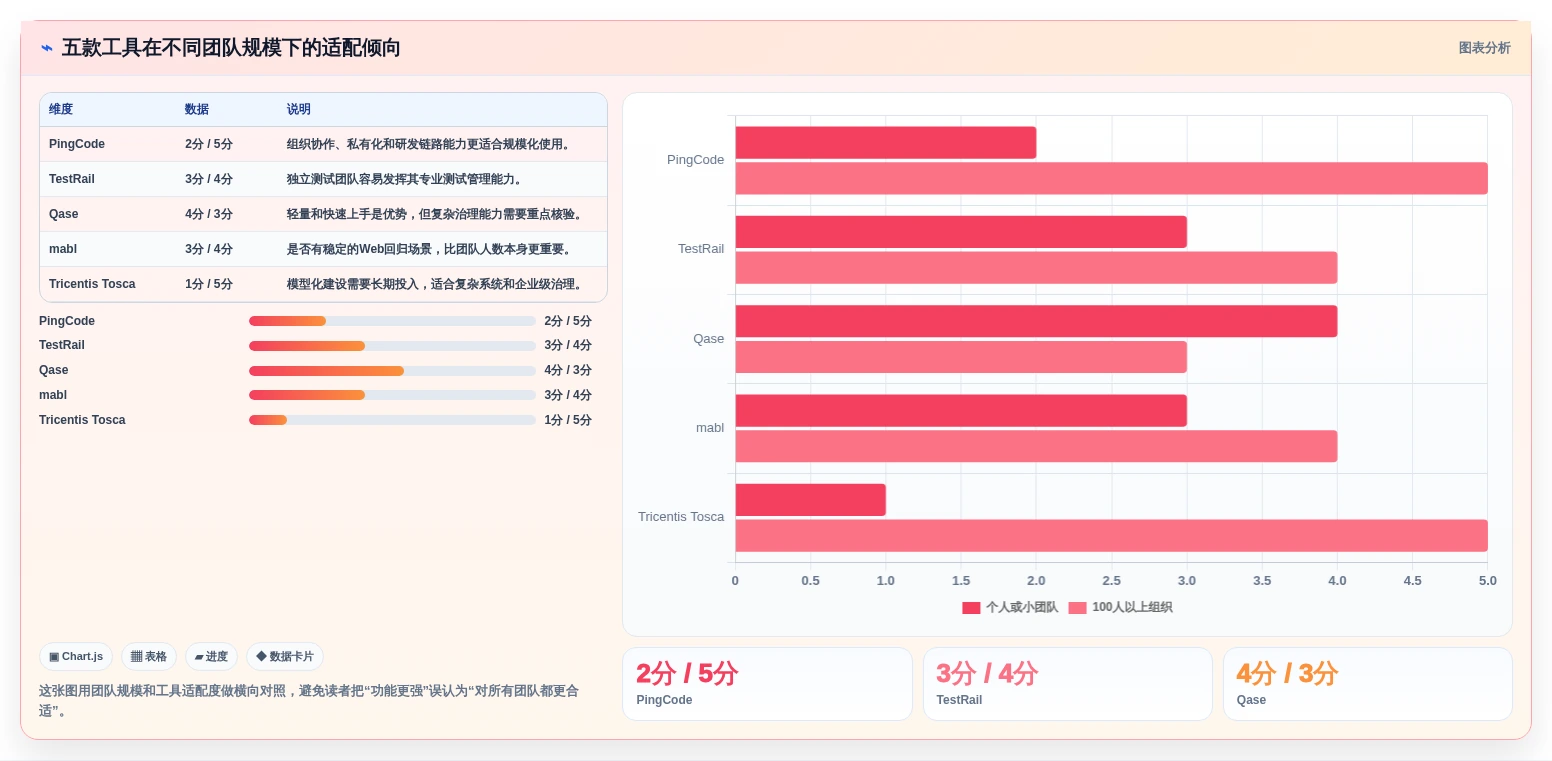
Task: Click the footnote paragraph starting 这张图用团队规模
Action: point(309,701)
